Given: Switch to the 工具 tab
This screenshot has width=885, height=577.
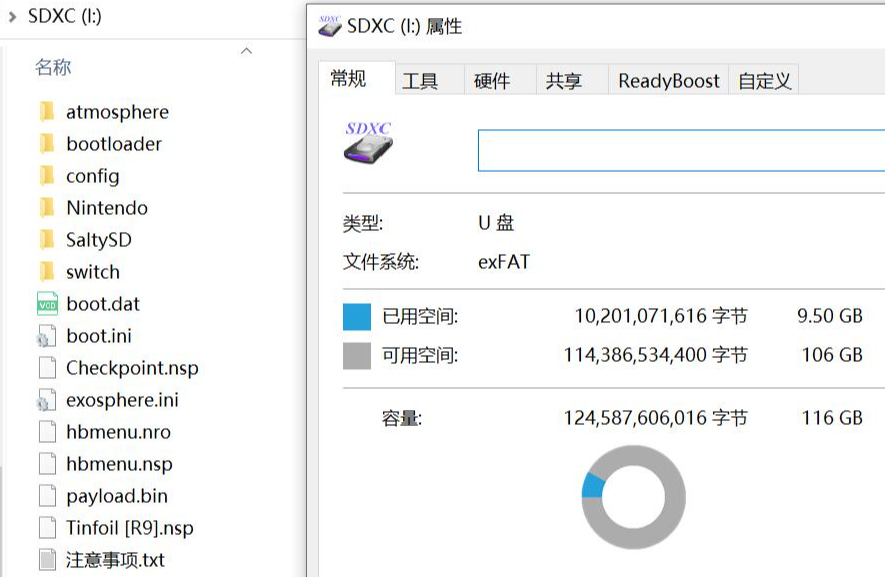Looking at the screenshot, I should coord(420,81).
